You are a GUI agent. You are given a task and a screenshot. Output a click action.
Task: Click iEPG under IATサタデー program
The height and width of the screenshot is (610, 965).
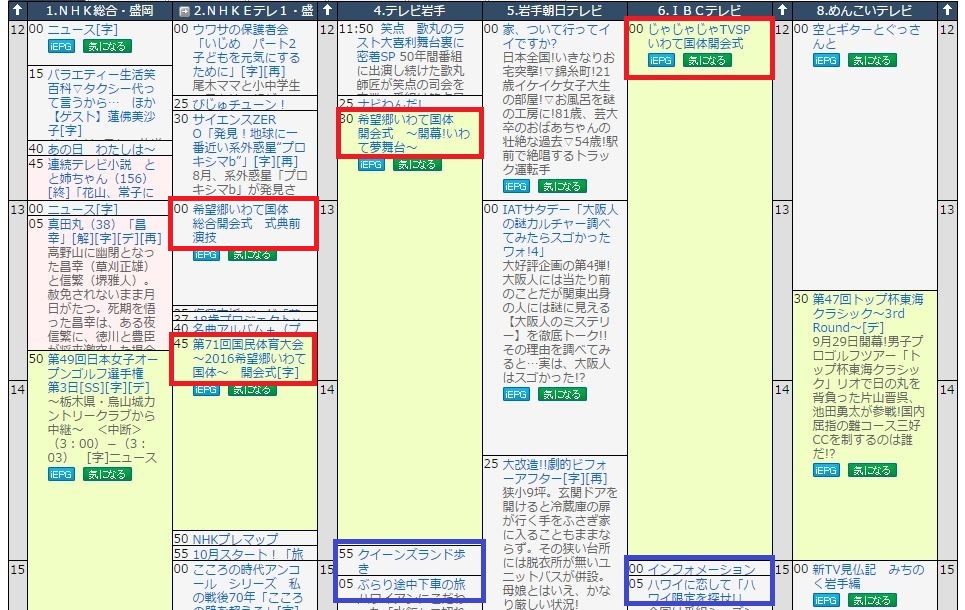(515, 394)
